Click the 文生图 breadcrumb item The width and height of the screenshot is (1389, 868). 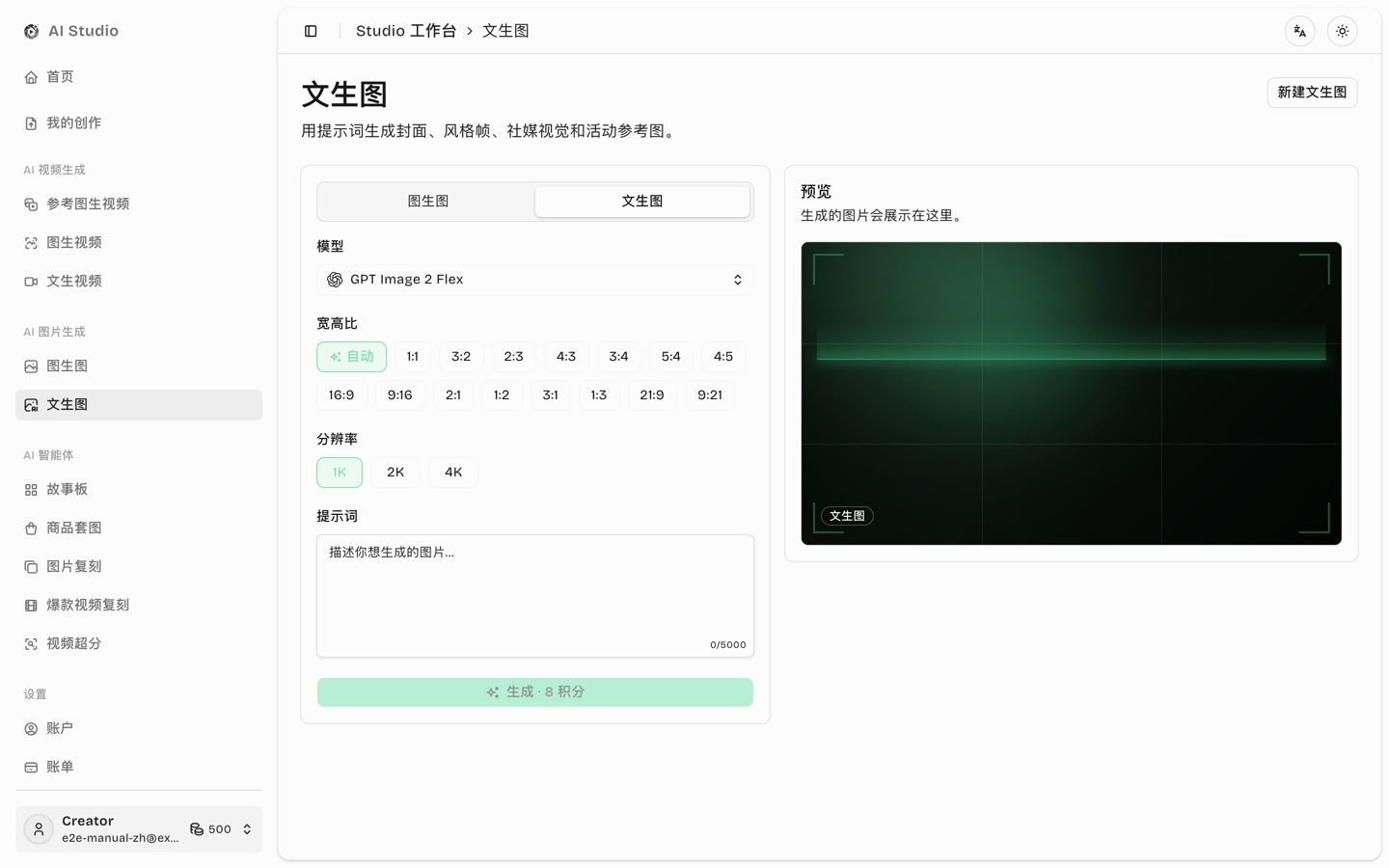click(x=505, y=31)
